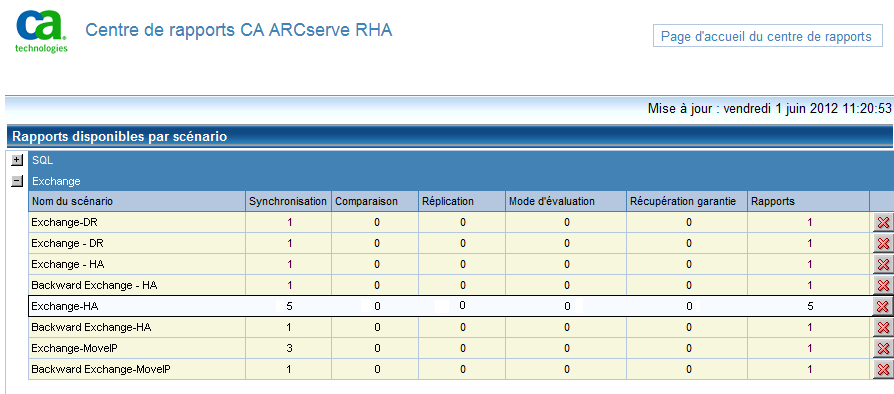Delete reports for the Exchange - DR scenario

883,243
